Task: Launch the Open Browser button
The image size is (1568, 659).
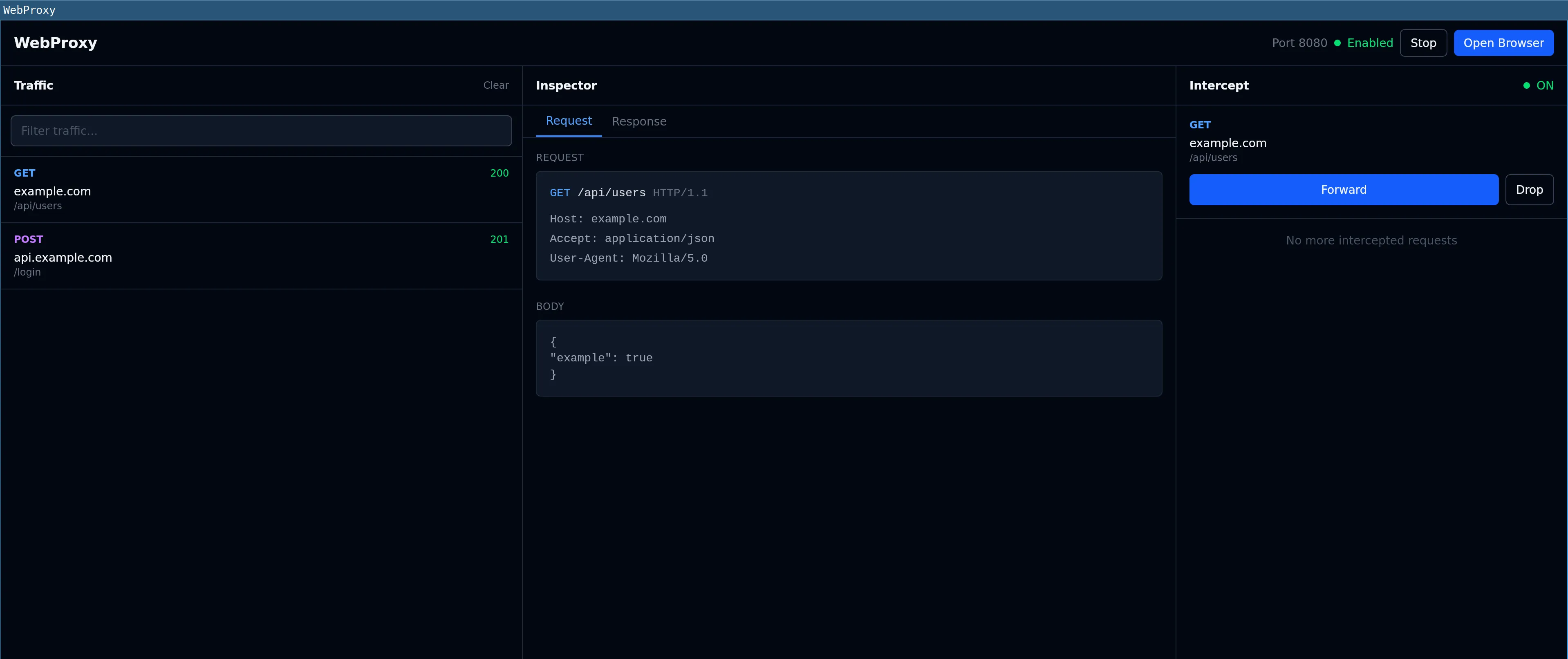Action: point(1503,43)
